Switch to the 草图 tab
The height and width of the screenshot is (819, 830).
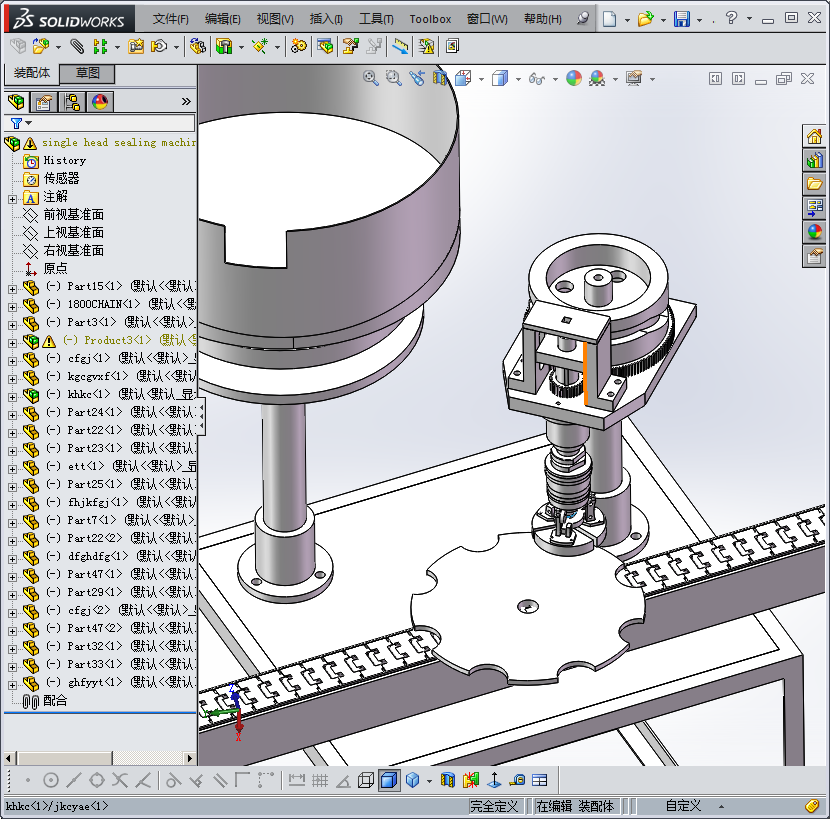click(88, 73)
